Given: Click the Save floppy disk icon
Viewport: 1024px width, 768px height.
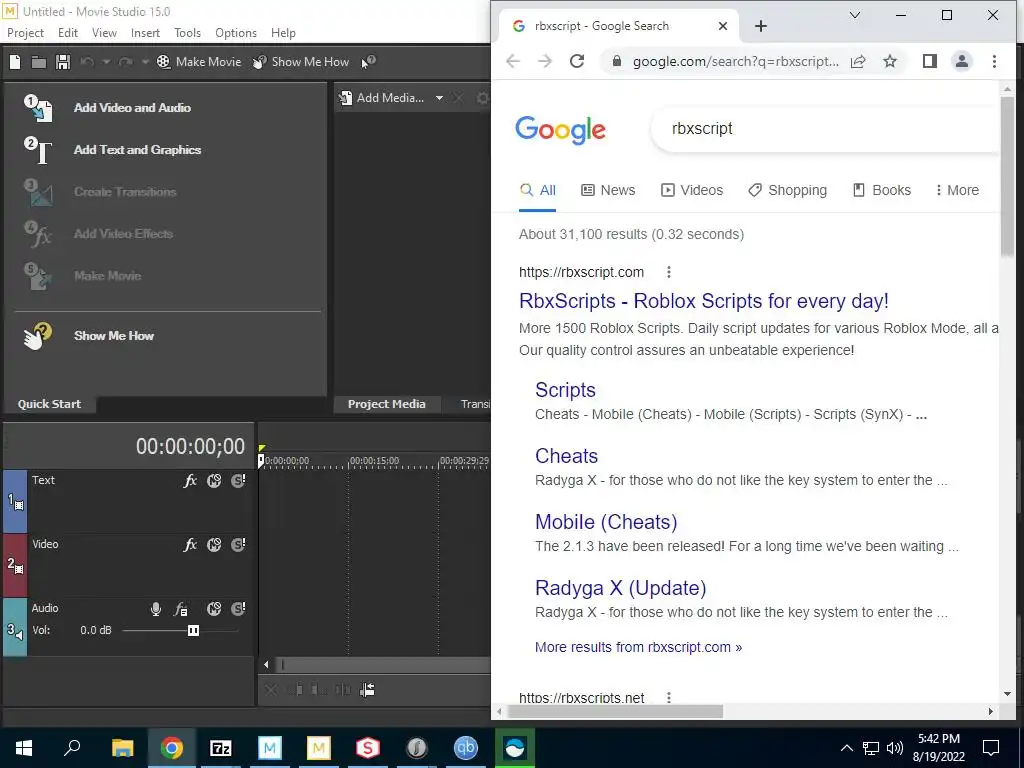Looking at the screenshot, I should coord(63,62).
